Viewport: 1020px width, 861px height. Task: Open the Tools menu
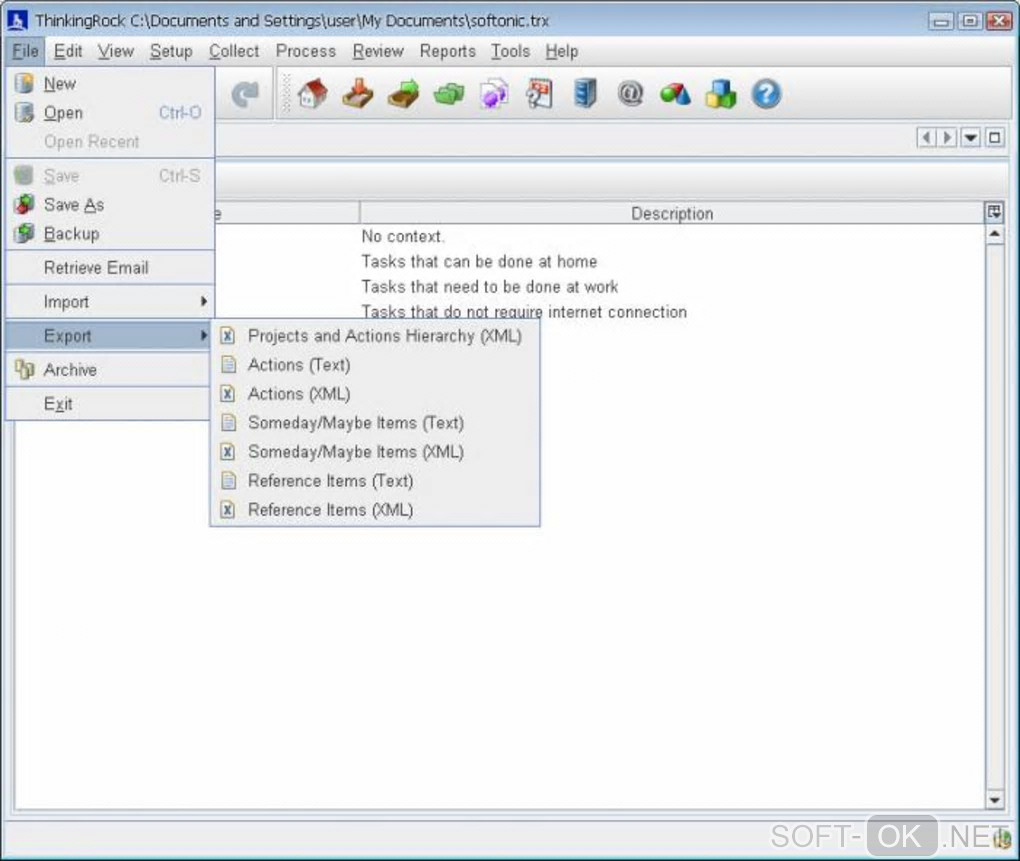511,51
